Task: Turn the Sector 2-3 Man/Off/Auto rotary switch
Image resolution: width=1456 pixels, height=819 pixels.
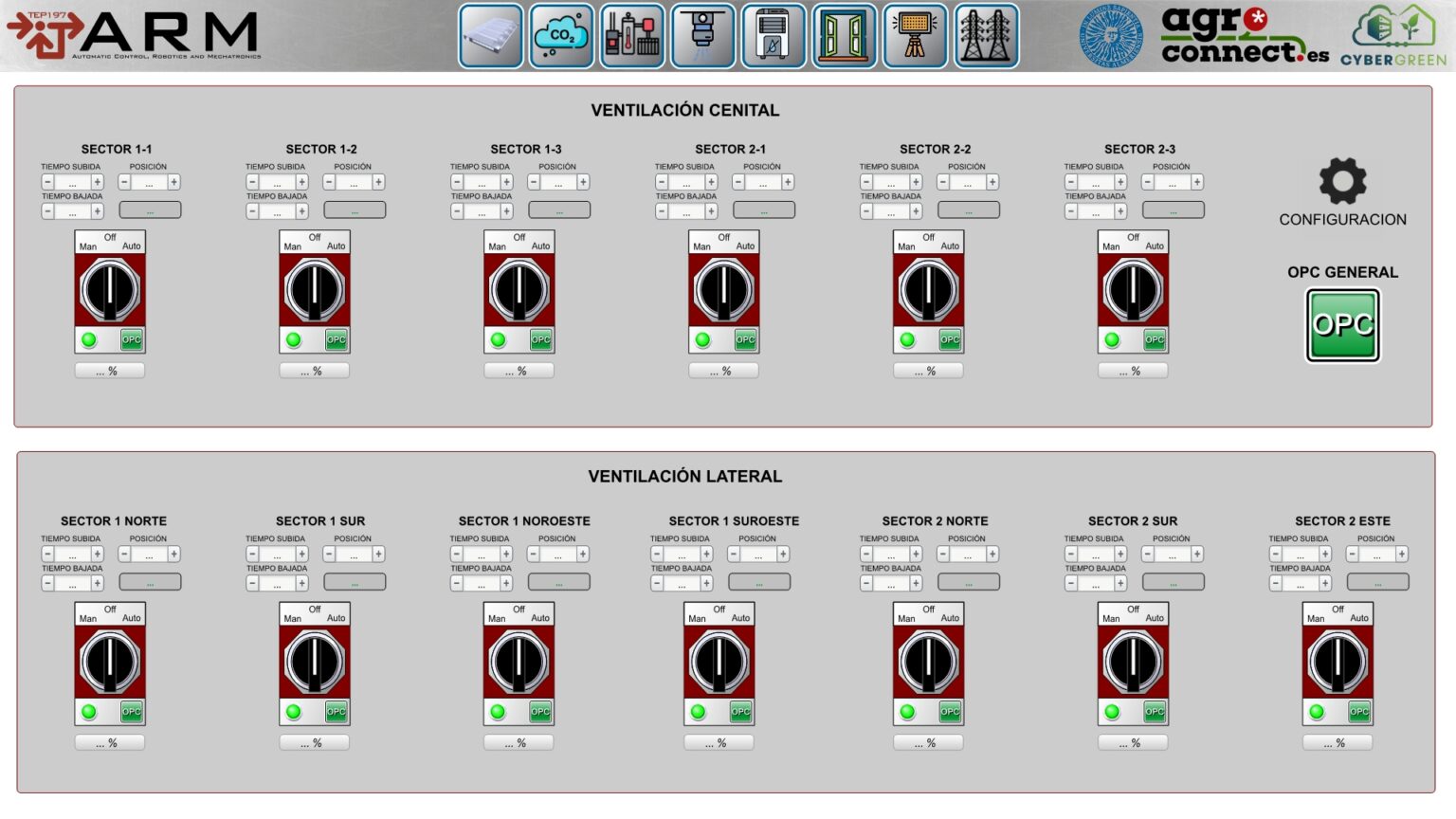Action: [1134, 290]
